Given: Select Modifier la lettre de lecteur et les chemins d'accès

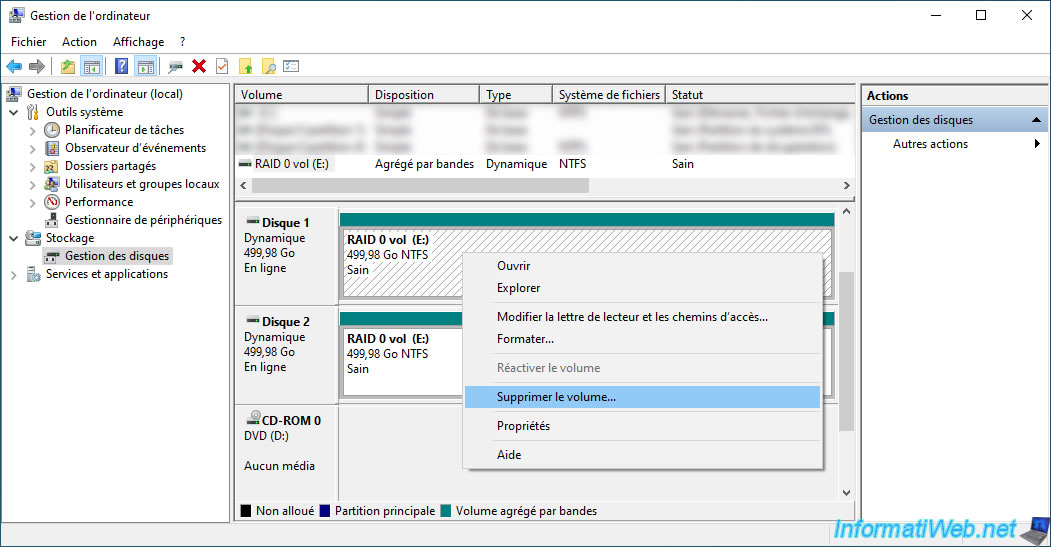Looking at the screenshot, I should 642,317.
